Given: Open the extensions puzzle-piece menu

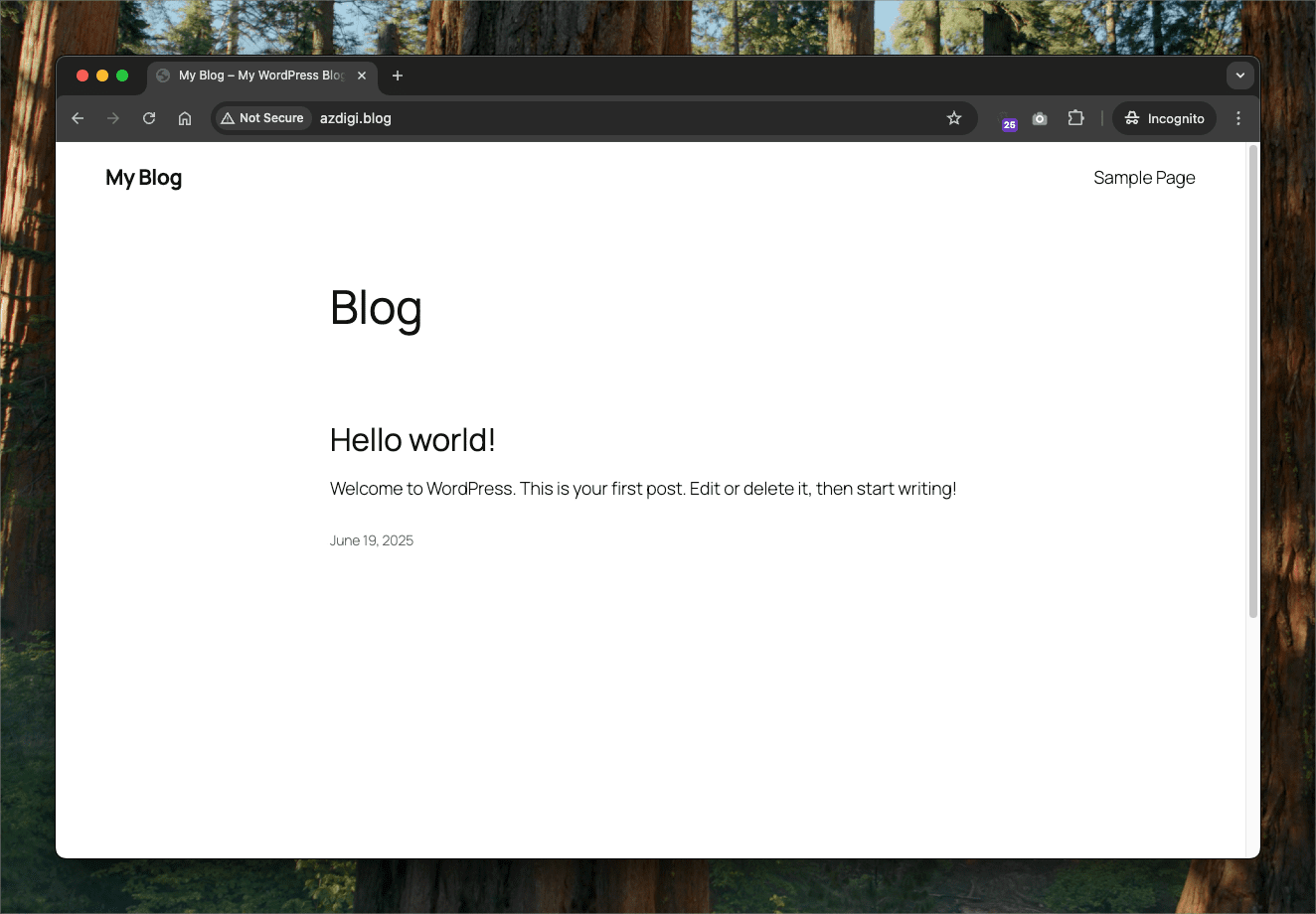Looking at the screenshot, I should tap(1075, 118).
